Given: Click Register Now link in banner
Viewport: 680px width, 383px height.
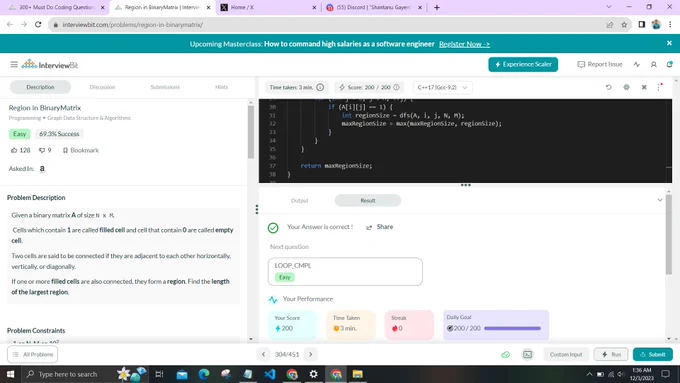Looking at the screenshot, I should [x=464, y=44].
